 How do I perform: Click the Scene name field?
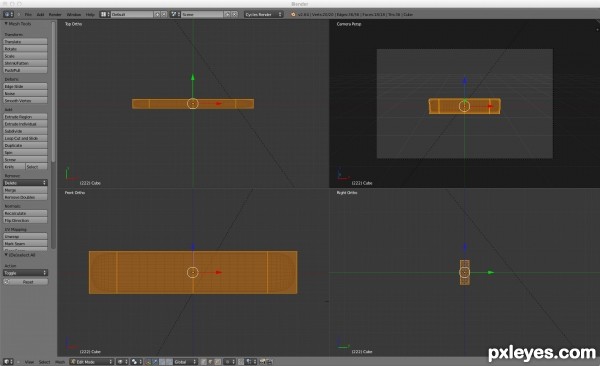pos(202,14)
